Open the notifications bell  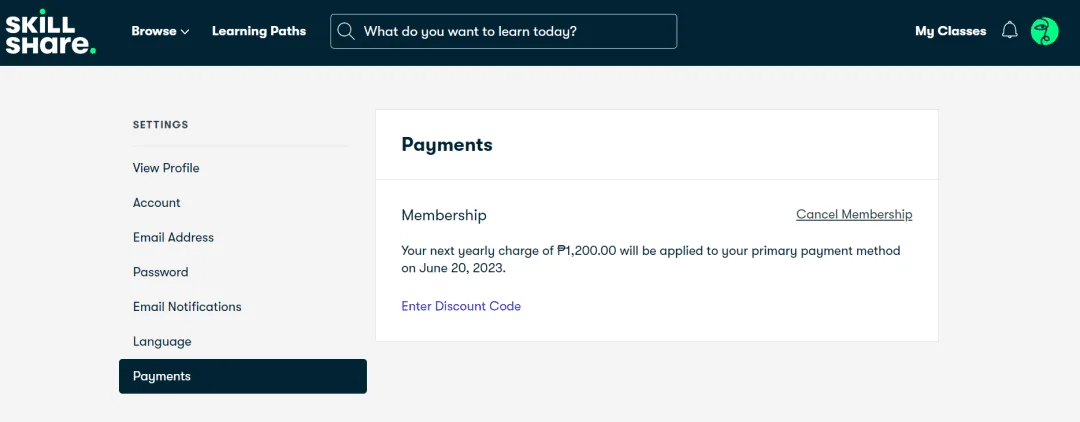pos(1009,31)
